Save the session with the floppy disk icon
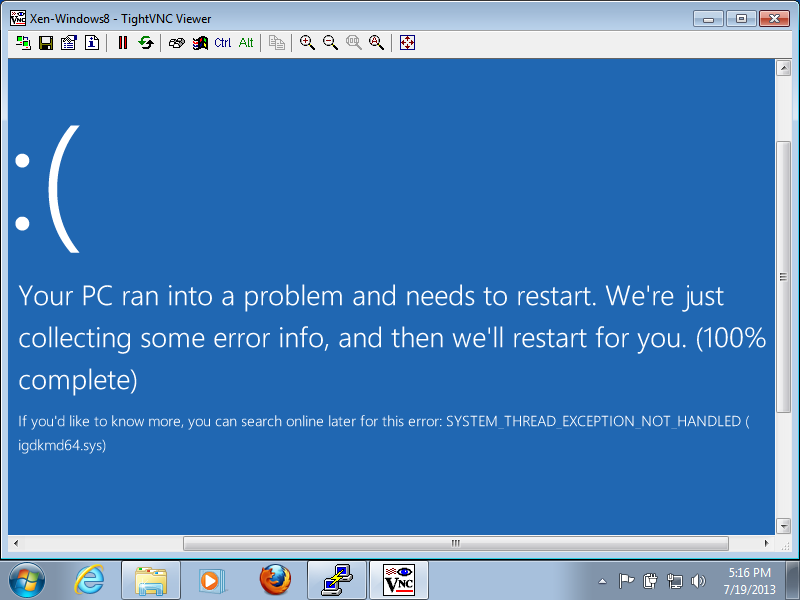Screen dimensions: 800x600 [x=45, y=42]
